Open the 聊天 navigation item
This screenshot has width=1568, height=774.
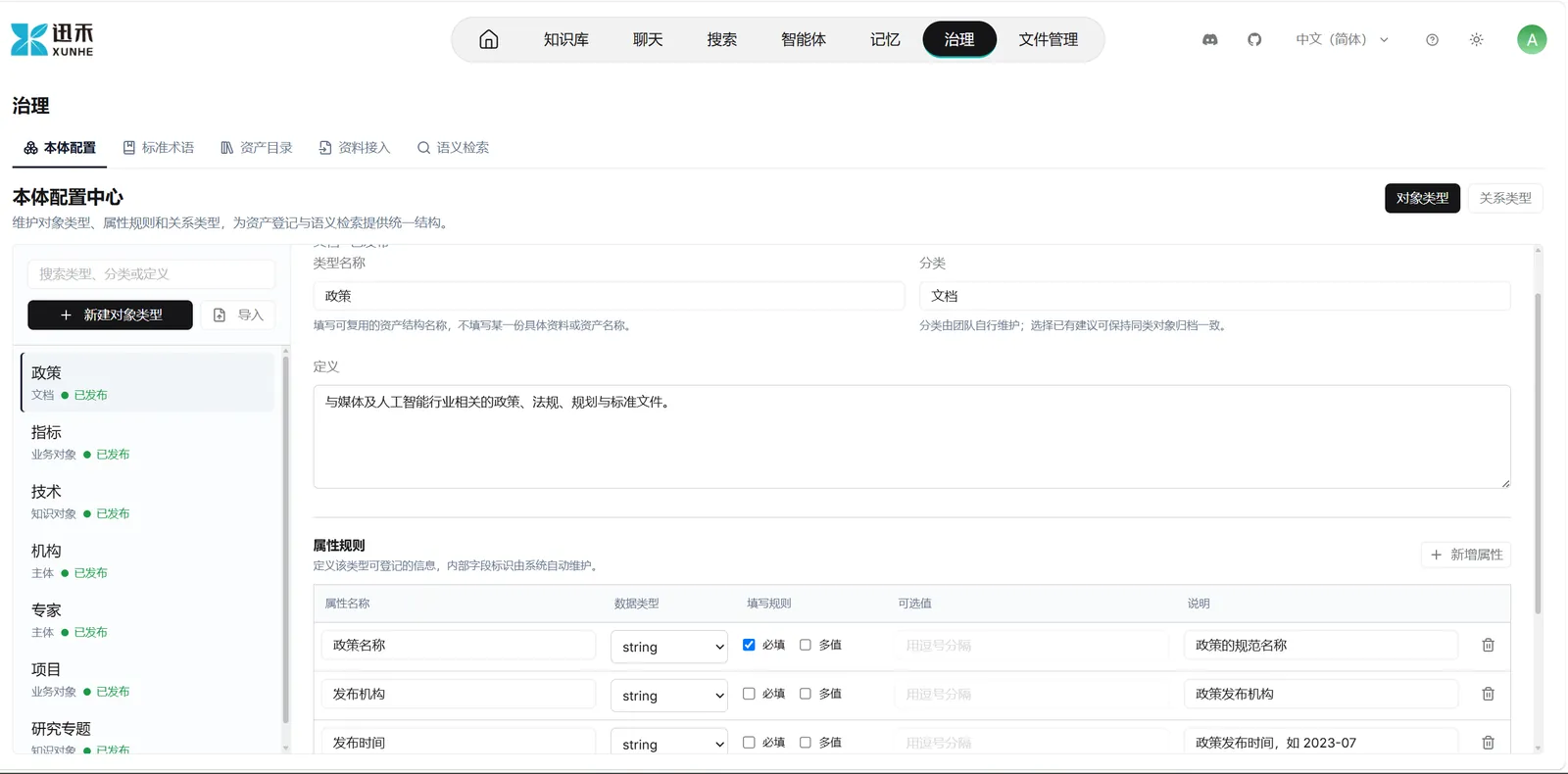coord(648,39)
